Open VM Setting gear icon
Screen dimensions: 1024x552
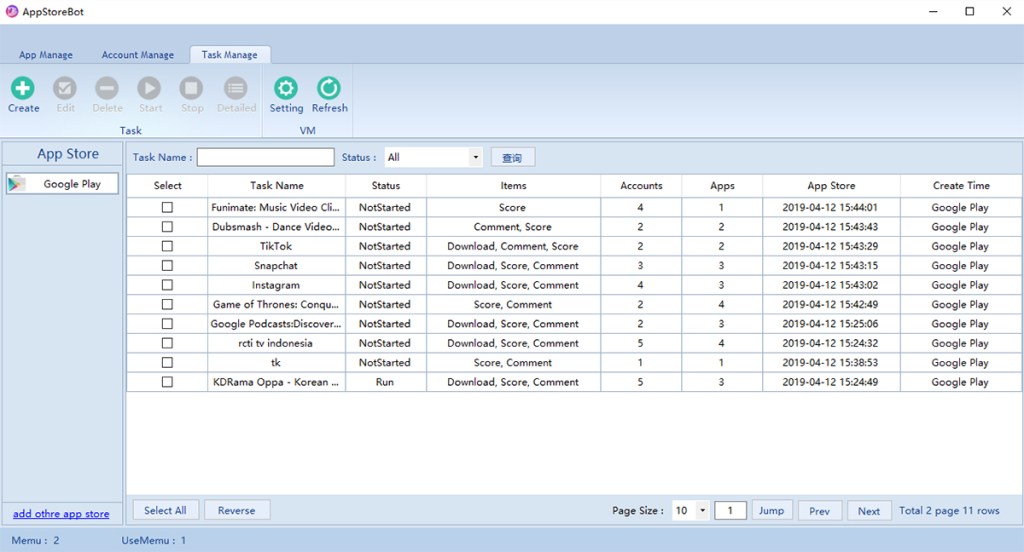tap(286, 89)
